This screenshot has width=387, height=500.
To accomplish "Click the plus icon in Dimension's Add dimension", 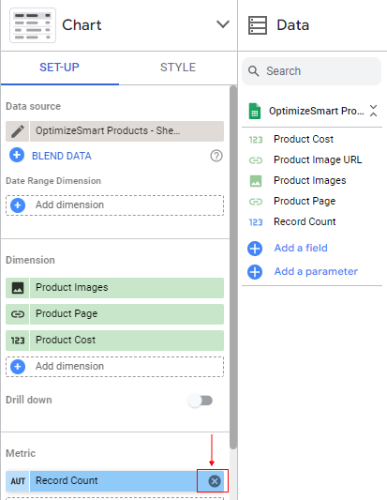I will coord(18,367).
